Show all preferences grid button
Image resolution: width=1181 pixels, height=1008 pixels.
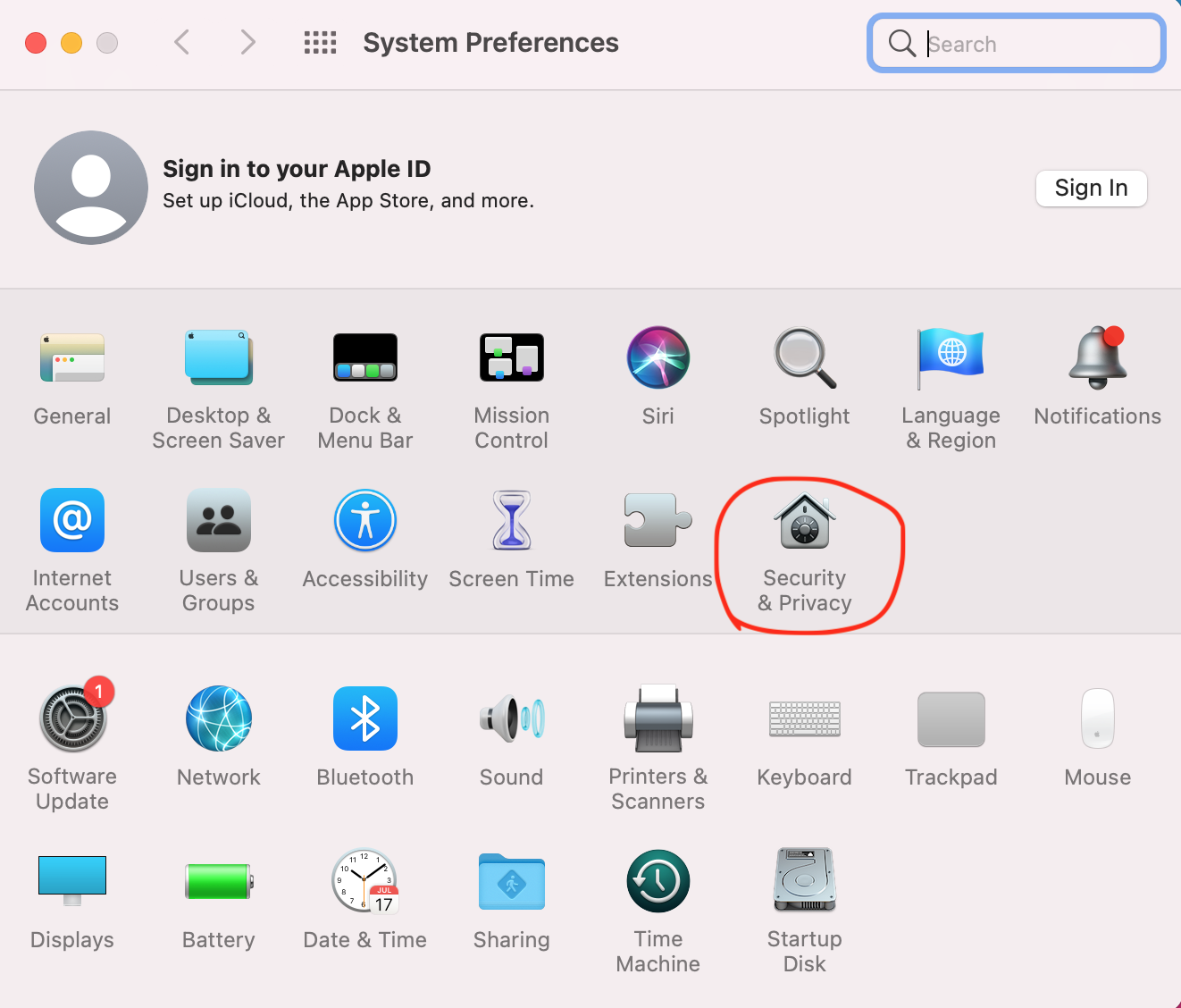pyautogui.click(x=320, y=43)
